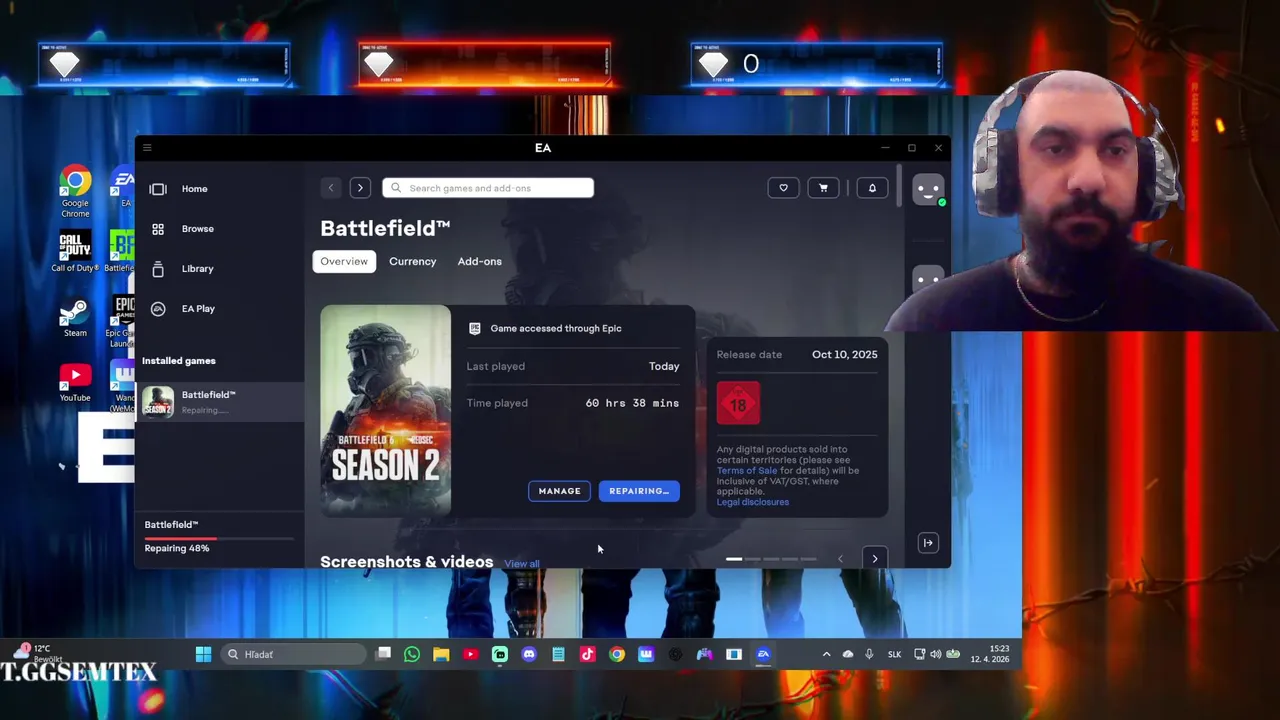Open the Terms of Sale link

(747, 471)
